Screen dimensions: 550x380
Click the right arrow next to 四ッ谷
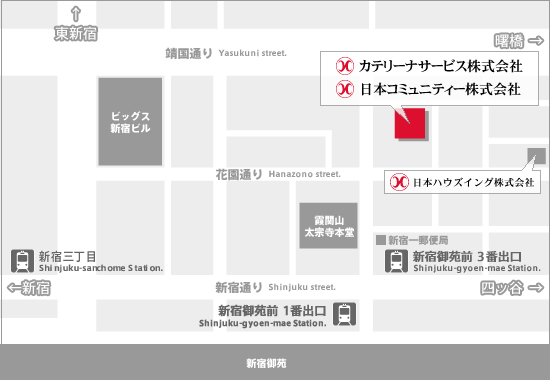pyautogui.click(x=536, y=288)
